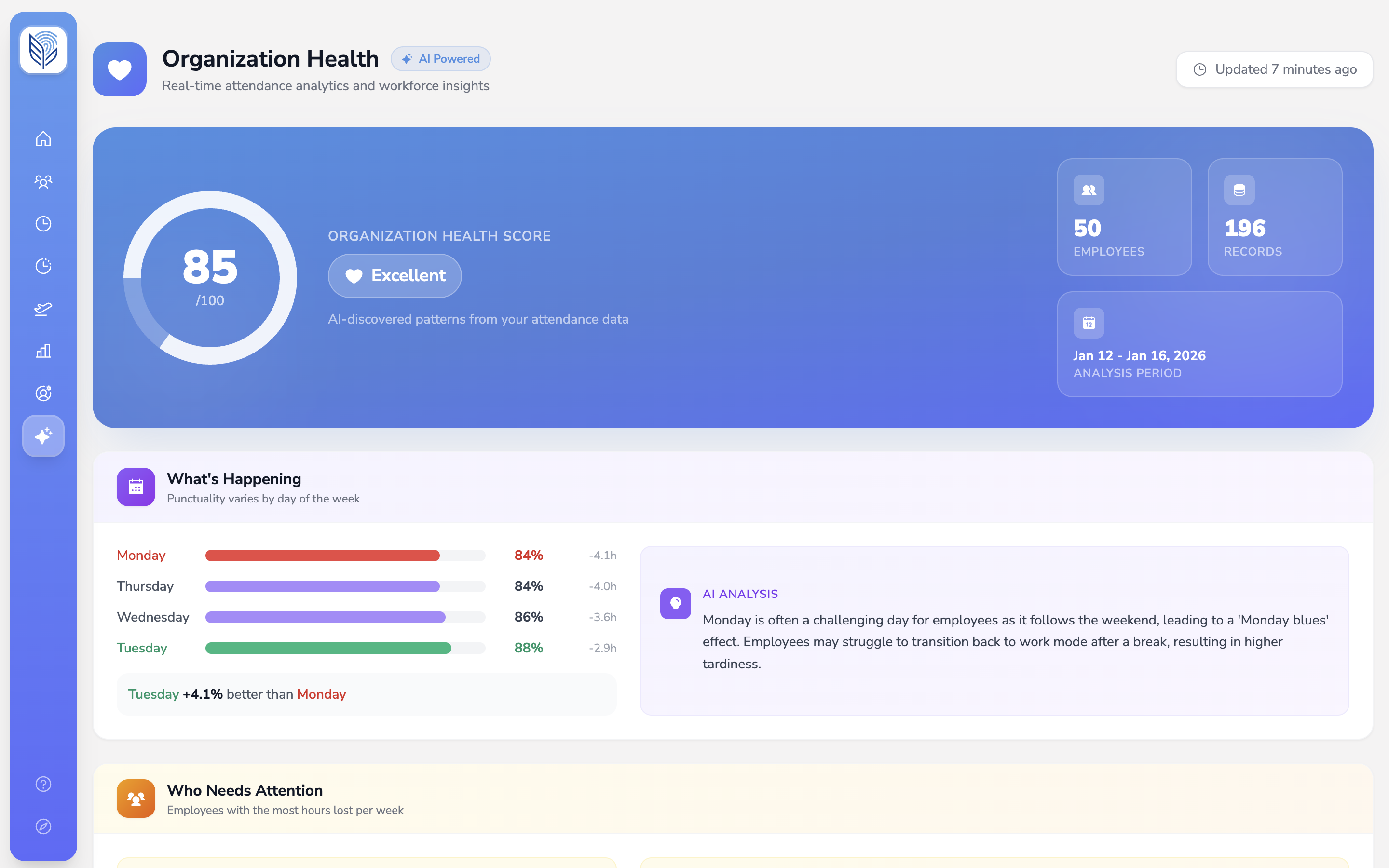
Task: Click the Updated 7 minutes ago button
Action: click(x=1274, y=69)
